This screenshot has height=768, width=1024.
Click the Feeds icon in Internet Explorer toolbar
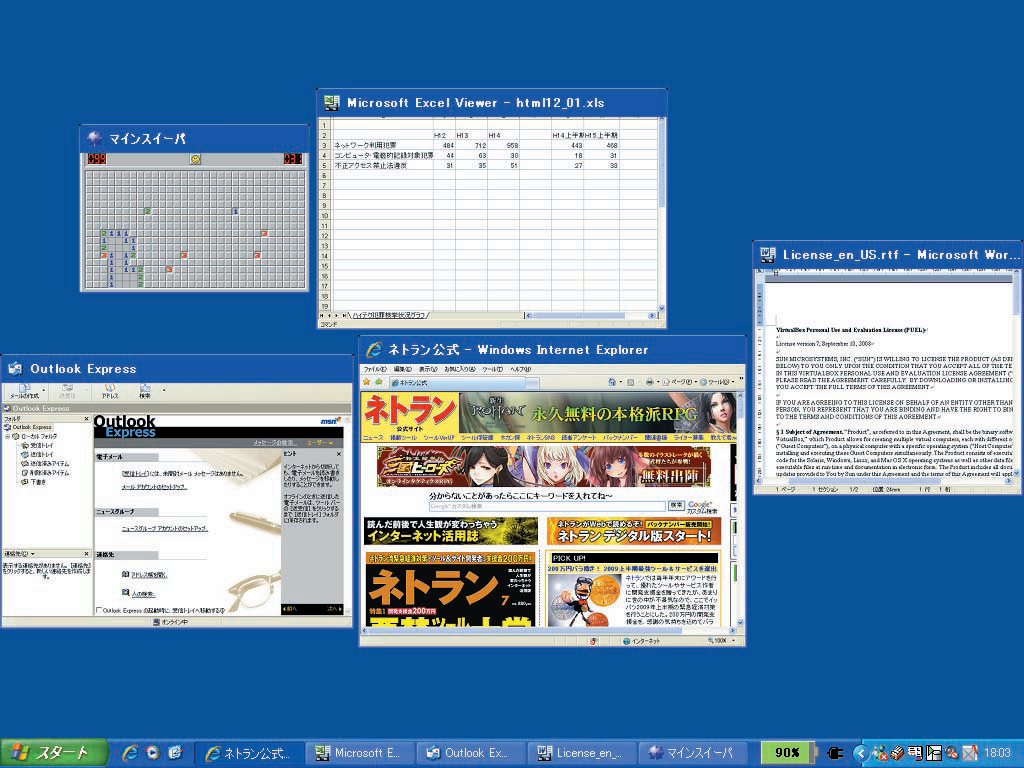tap(630, 382)
